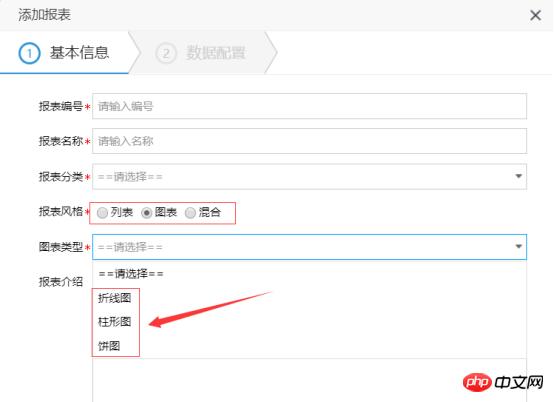
Task: Choose 折线图 from chart type list
Action: (x=309, y=298)
